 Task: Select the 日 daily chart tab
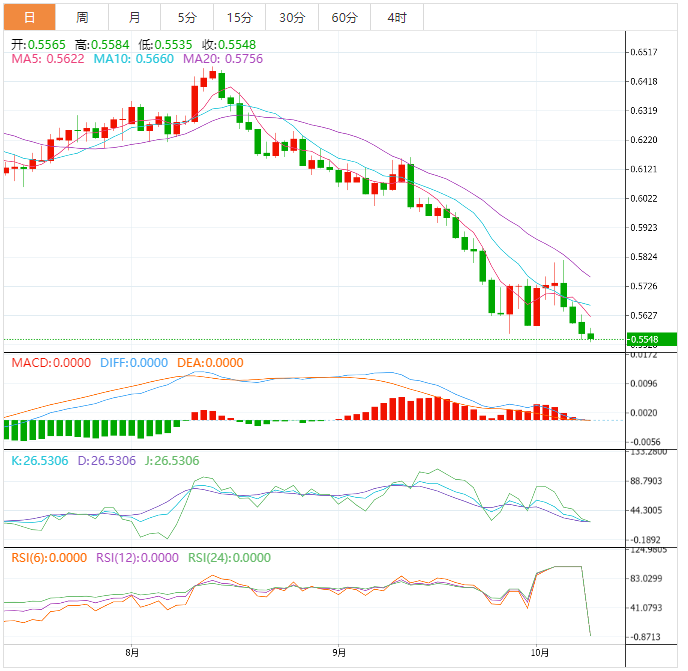(29, 18)
